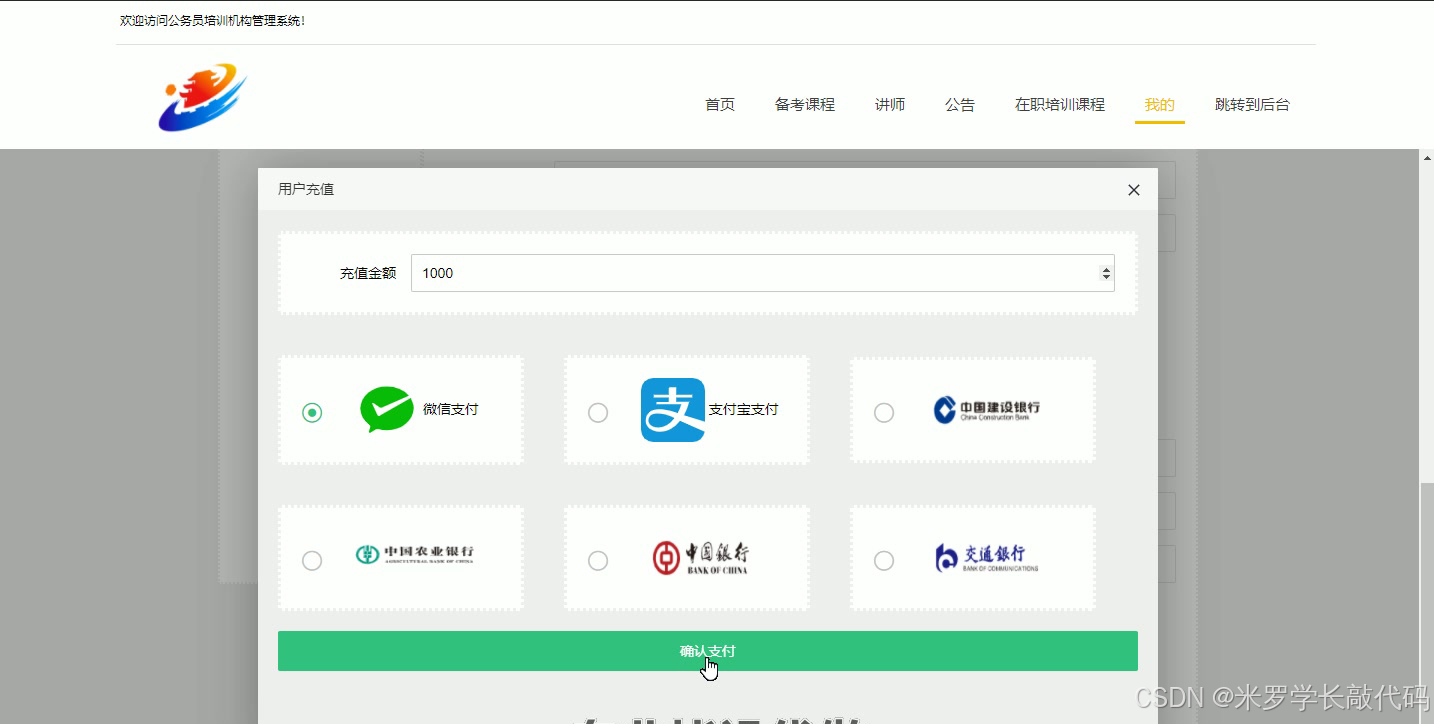Click the green 确认支付 button
1434x724 pixels.
pyautogui.click(x=708, y=651)
